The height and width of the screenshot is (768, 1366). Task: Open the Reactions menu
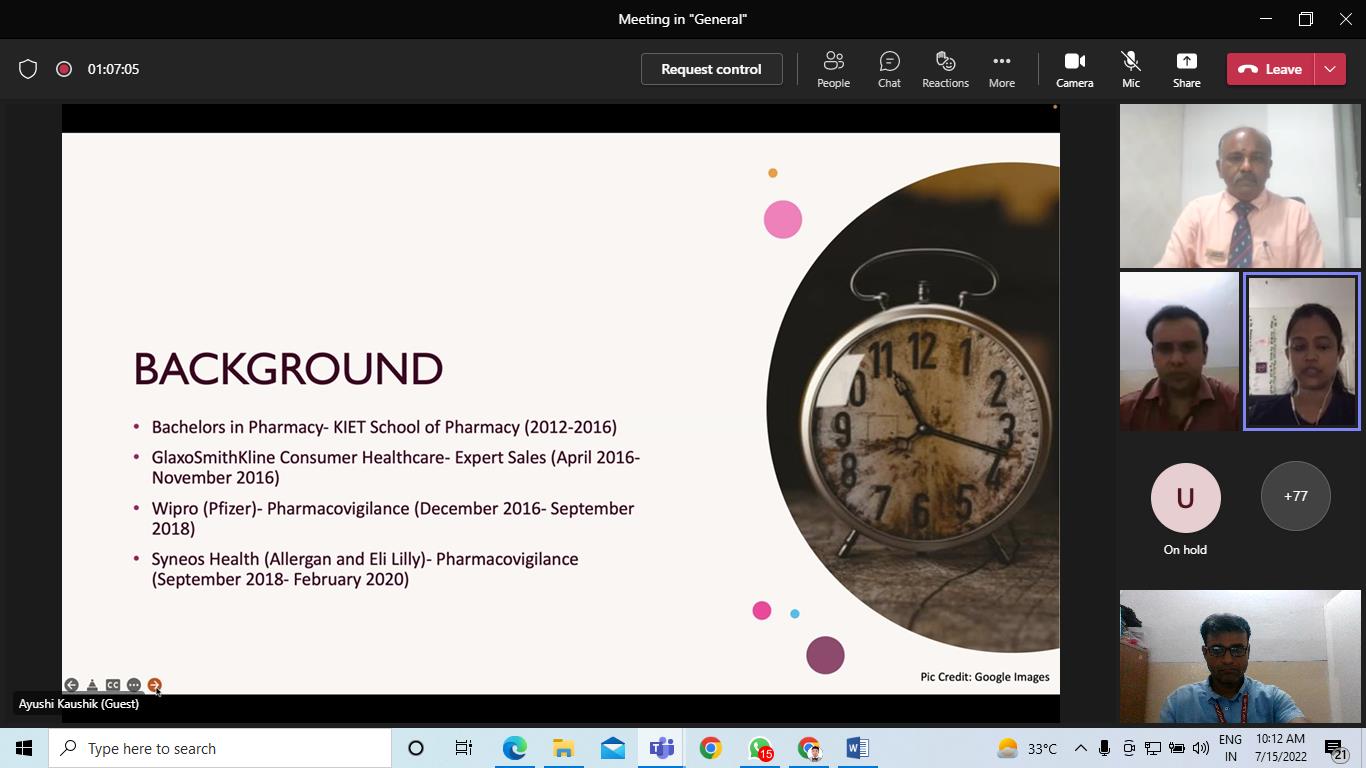[x=945, y=69]
